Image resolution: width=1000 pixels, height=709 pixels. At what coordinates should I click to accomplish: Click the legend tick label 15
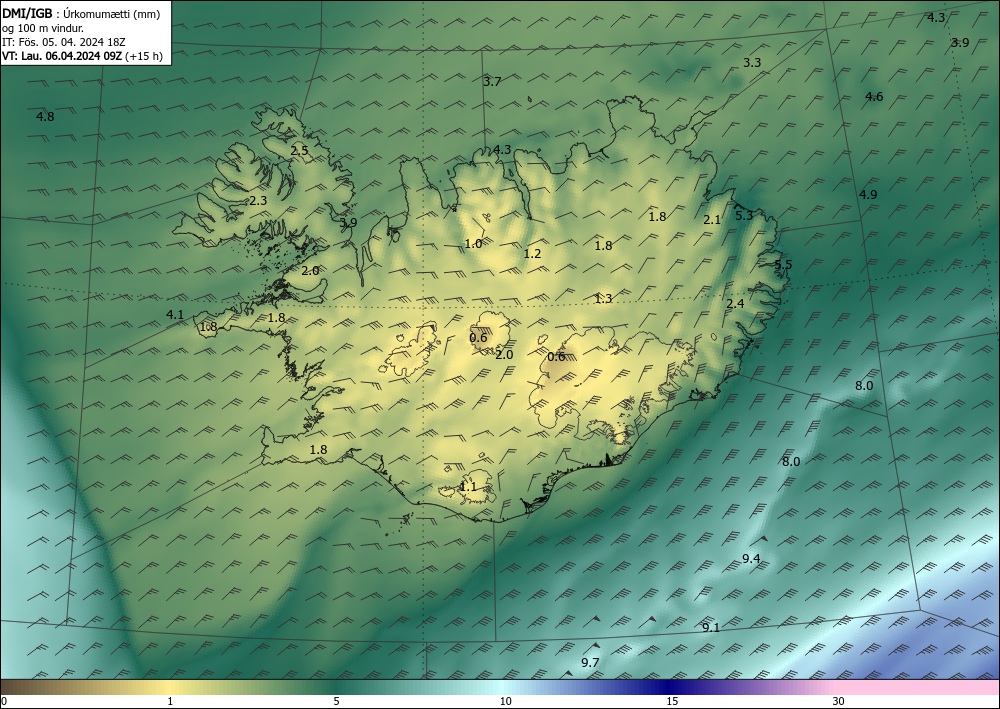pyautogui.click(x=672, y=702)
